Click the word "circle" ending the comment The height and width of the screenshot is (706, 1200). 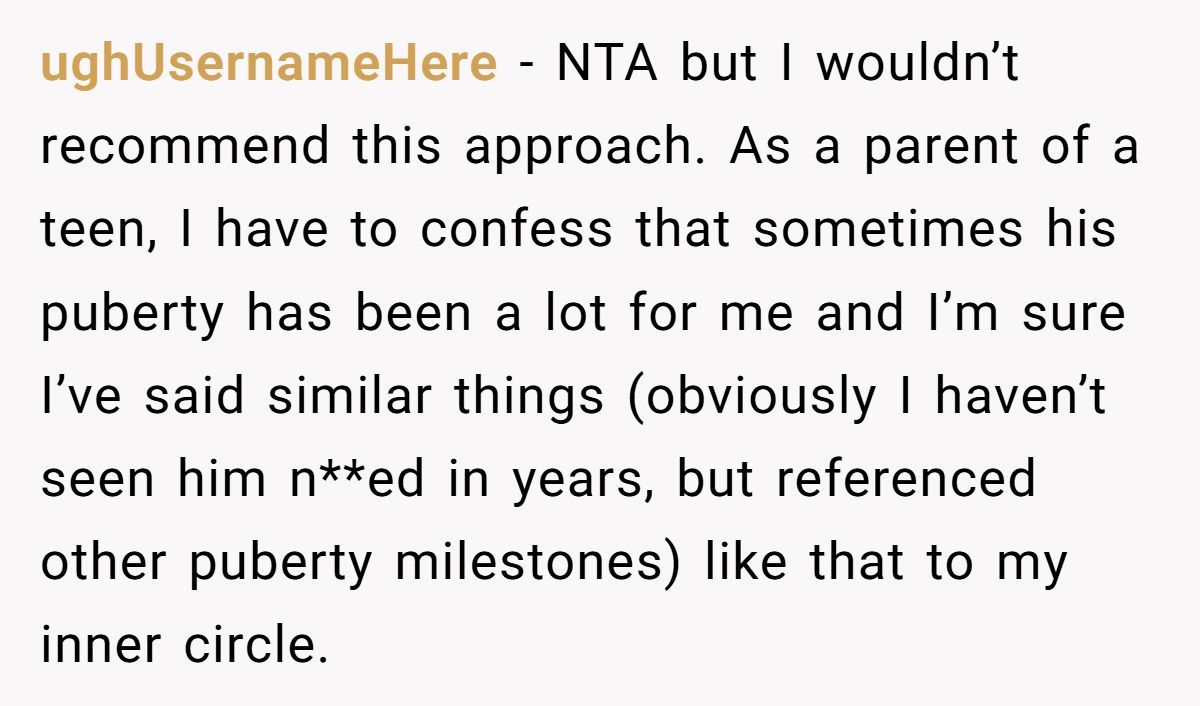click(255, 645)
